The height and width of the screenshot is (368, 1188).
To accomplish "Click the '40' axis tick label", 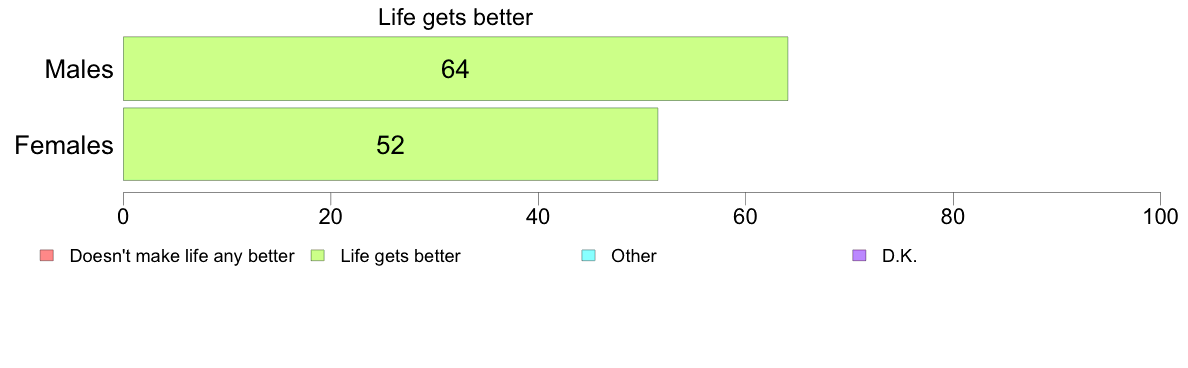I will click(x=538, y=217).
